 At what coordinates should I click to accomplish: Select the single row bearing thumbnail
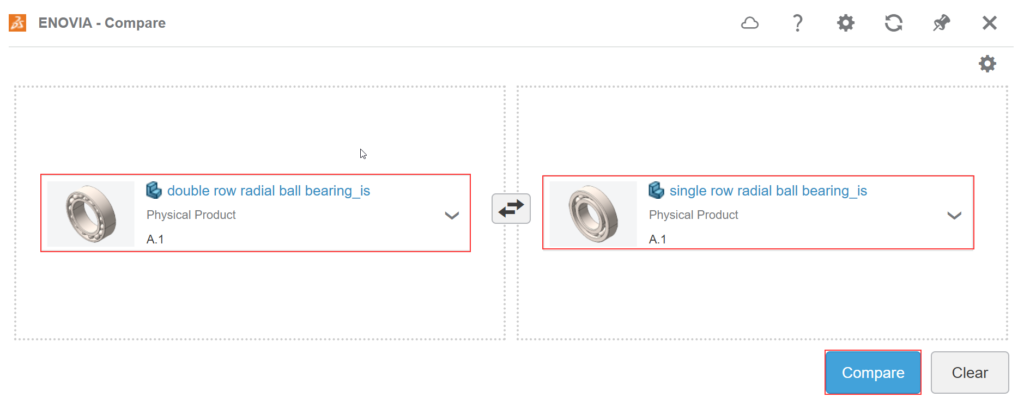593,214
